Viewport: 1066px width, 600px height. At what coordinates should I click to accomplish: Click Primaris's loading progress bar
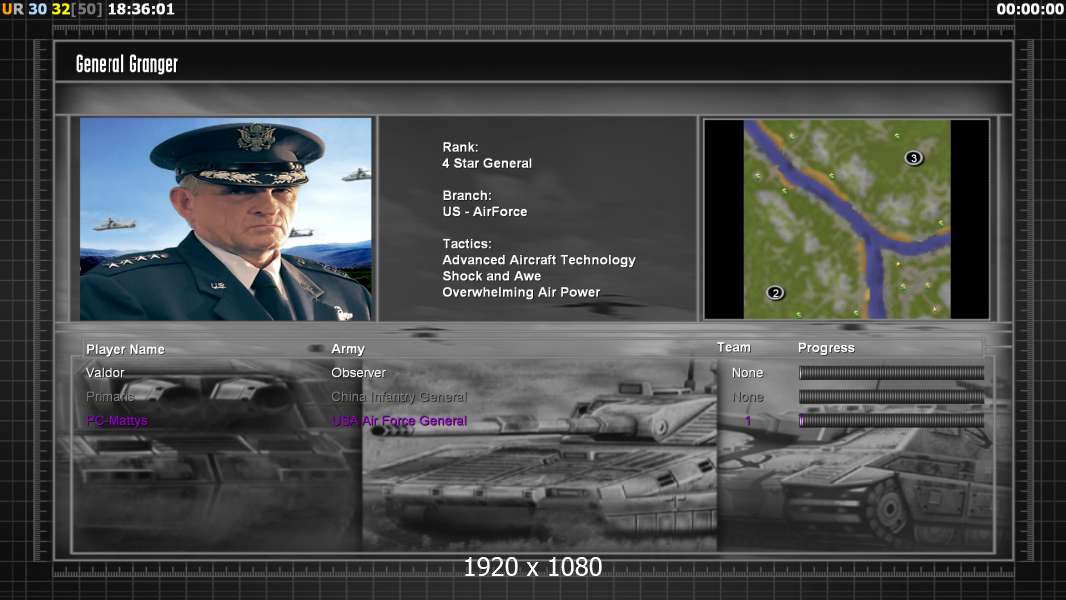tap(891, 396)
